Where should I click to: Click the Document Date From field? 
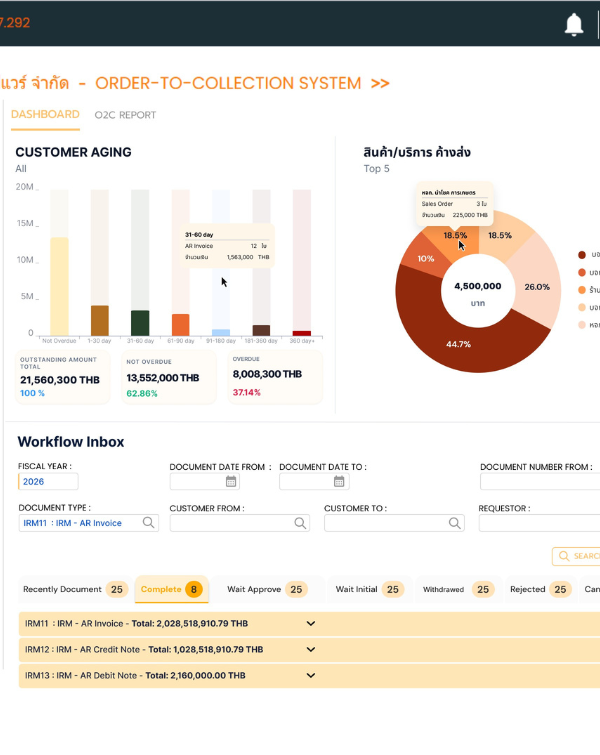pyautogui.click(x=205, y=482)
